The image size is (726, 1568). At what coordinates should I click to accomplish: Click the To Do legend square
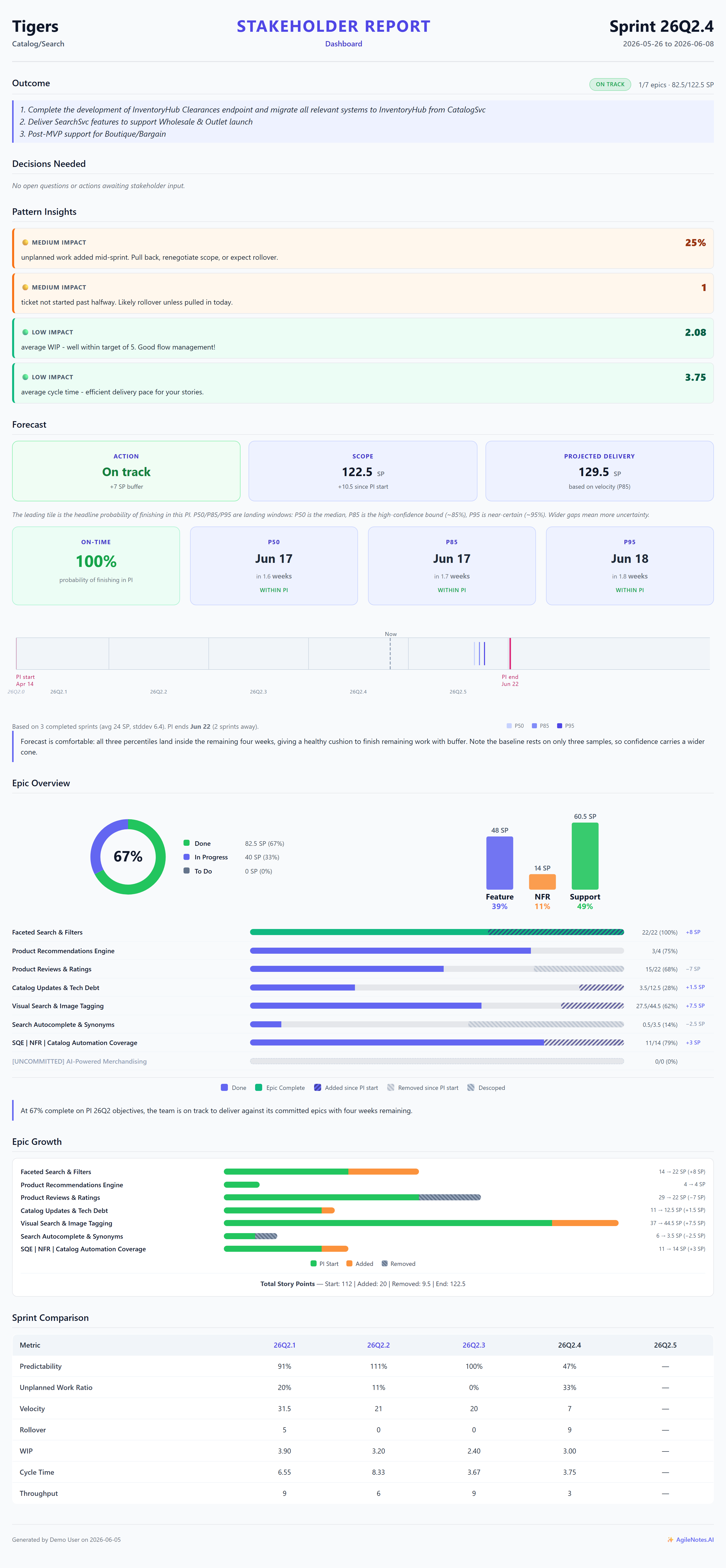pyautogui.click(x=186, y=870)
